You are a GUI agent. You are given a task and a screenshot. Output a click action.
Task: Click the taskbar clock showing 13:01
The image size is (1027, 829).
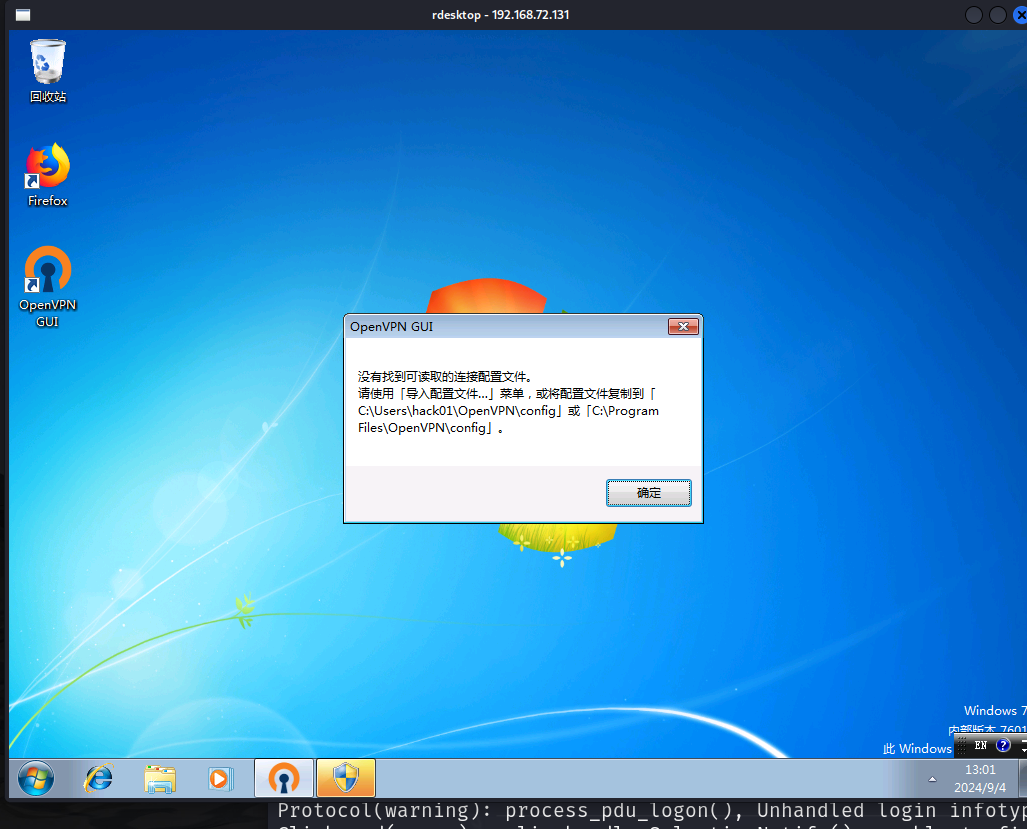[x=980, y=770]
